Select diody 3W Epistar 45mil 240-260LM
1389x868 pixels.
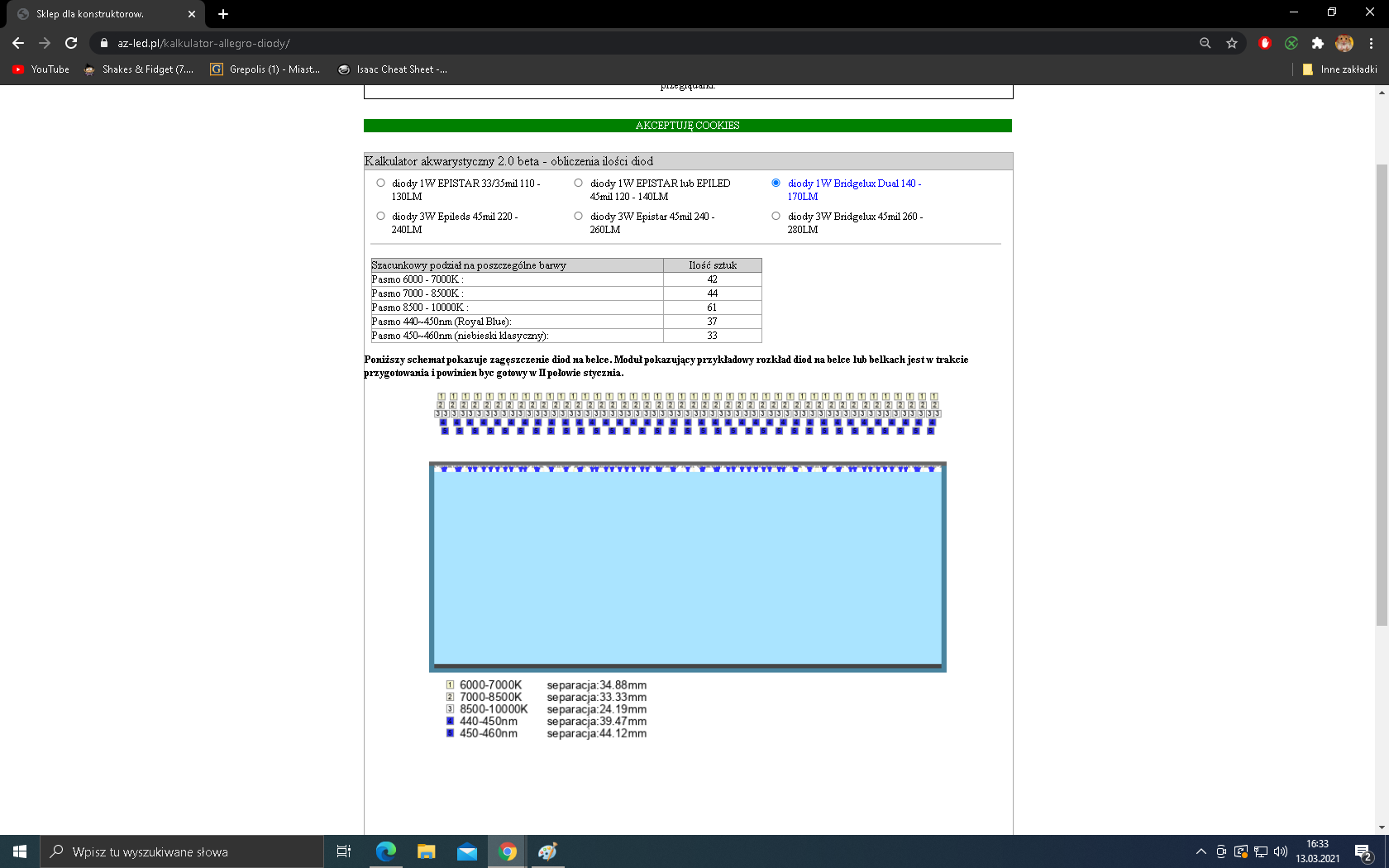pyautogui.click(x=578, y=217)
